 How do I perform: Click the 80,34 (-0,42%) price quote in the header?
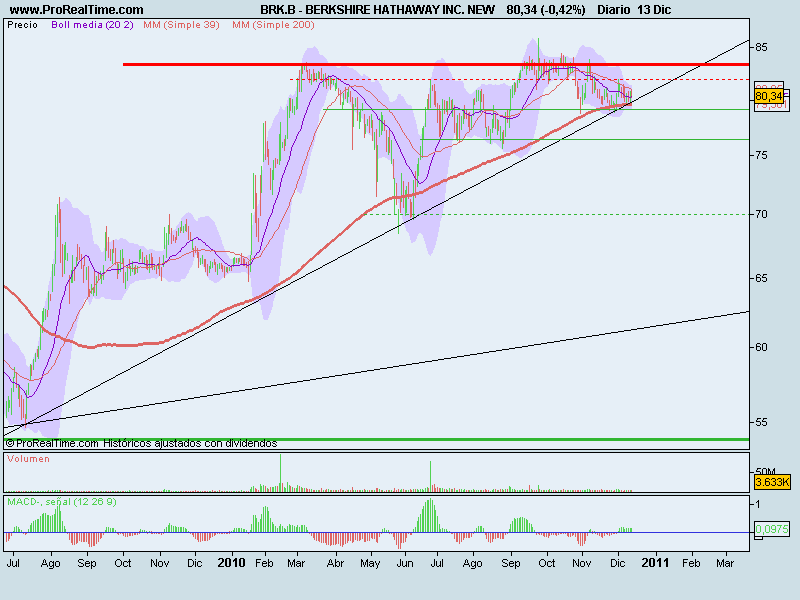point(546,10)
